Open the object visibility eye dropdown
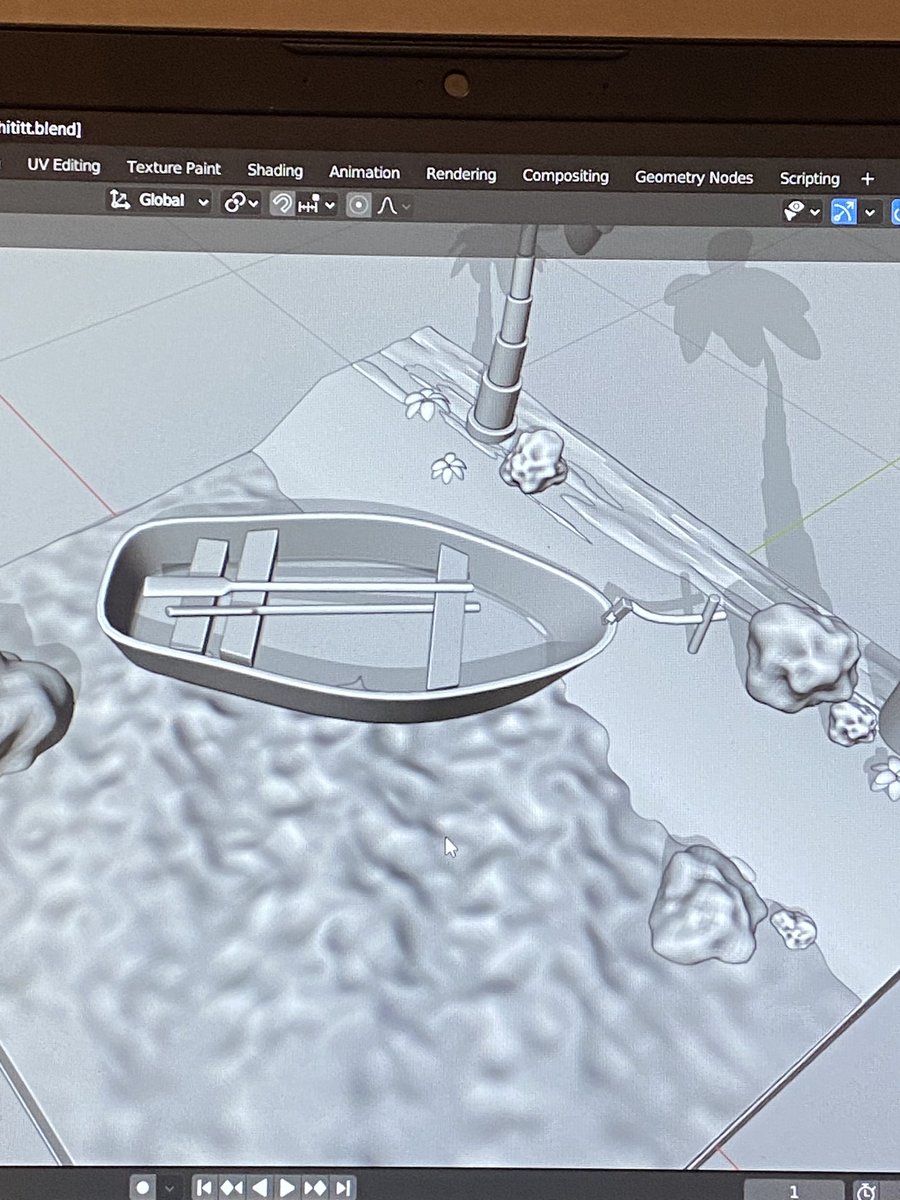900x1200 pixels. point(802,212)
